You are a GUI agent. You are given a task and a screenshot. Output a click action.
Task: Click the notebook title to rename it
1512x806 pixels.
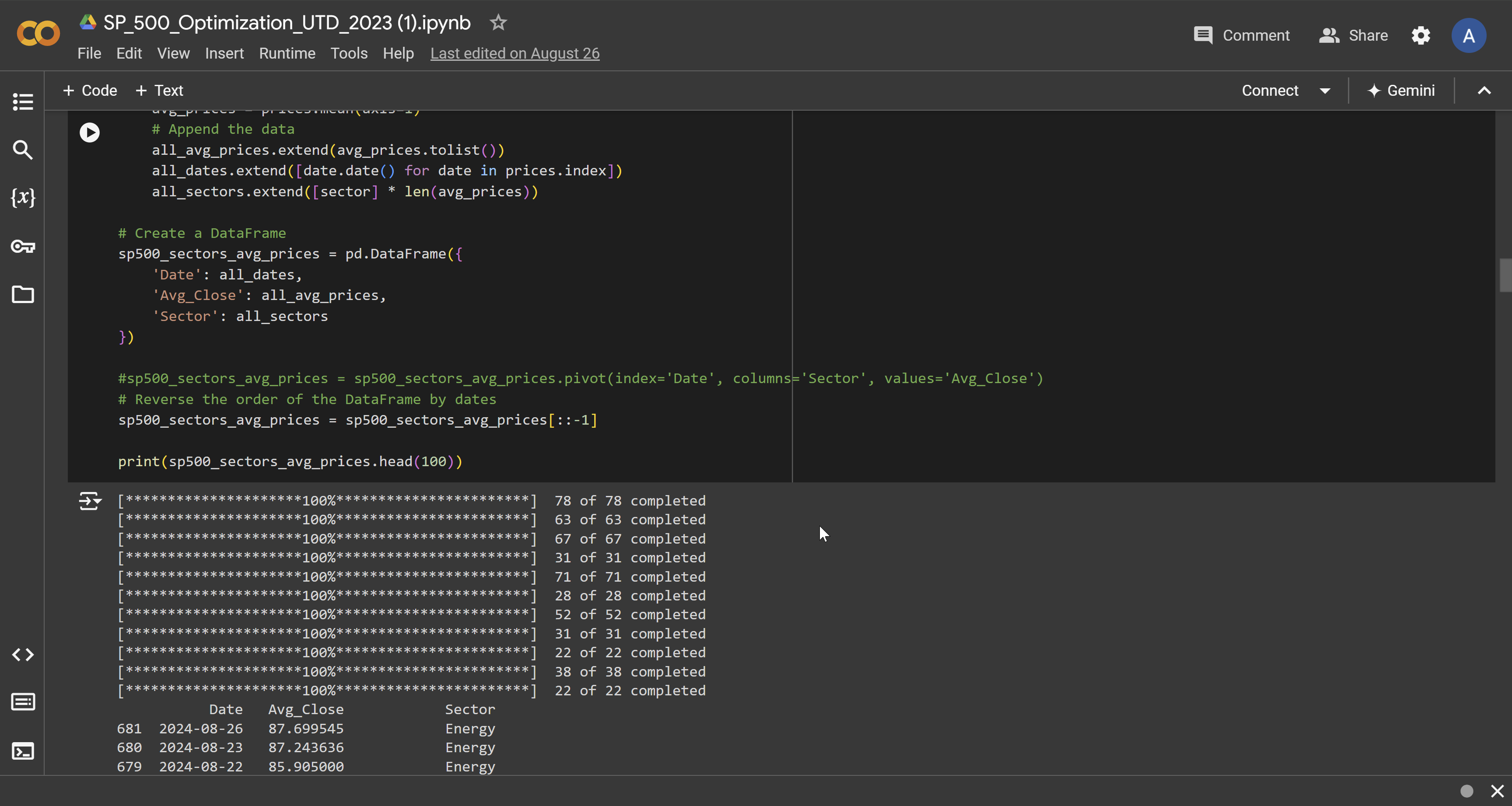[287, 22]
